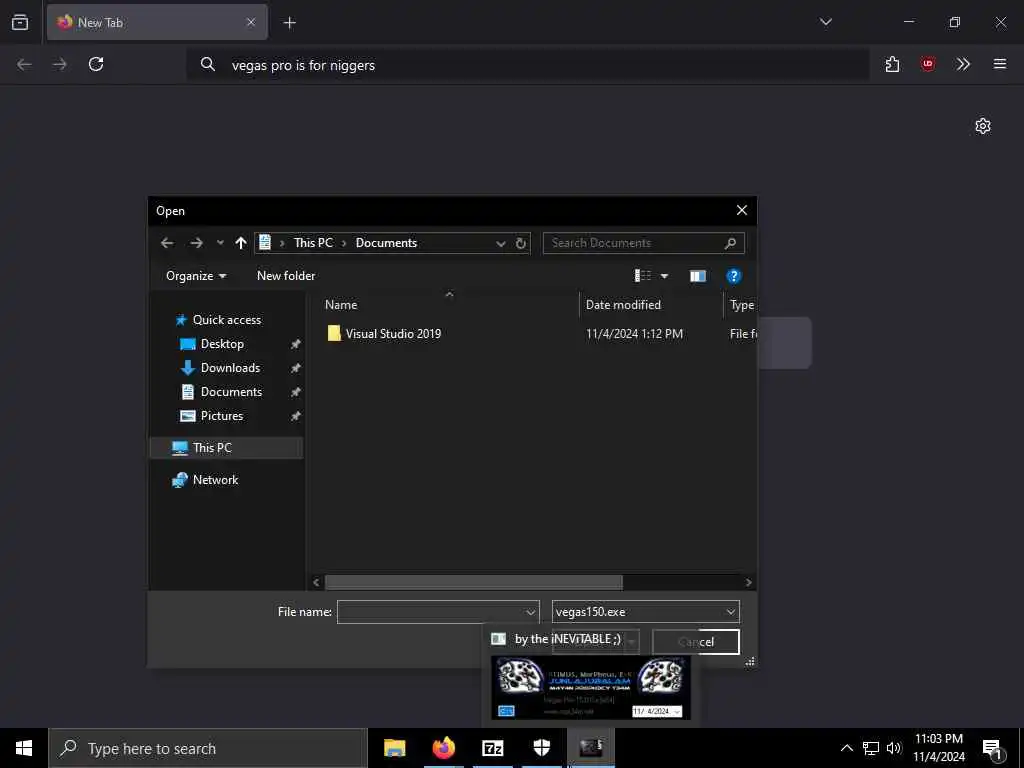Open Desktop in navigation pane
The width and height of the screenshot is (1024, 768).
(x=222, y=344)
